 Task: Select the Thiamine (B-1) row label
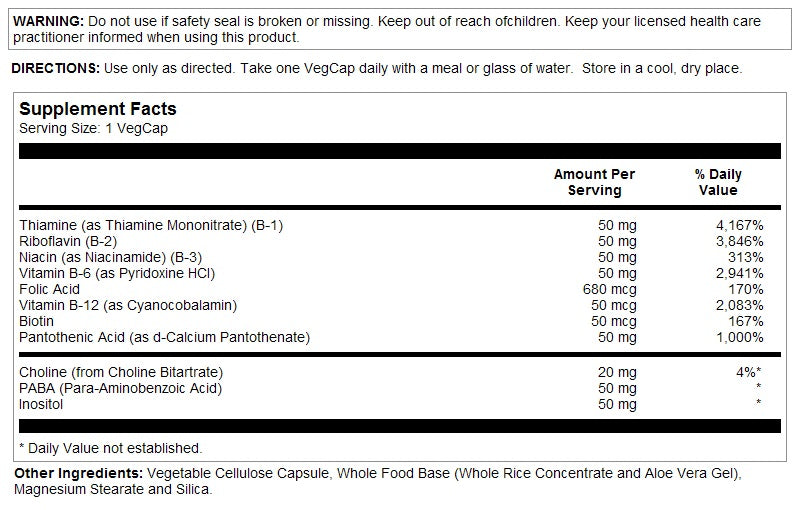(x=151, y=225)
